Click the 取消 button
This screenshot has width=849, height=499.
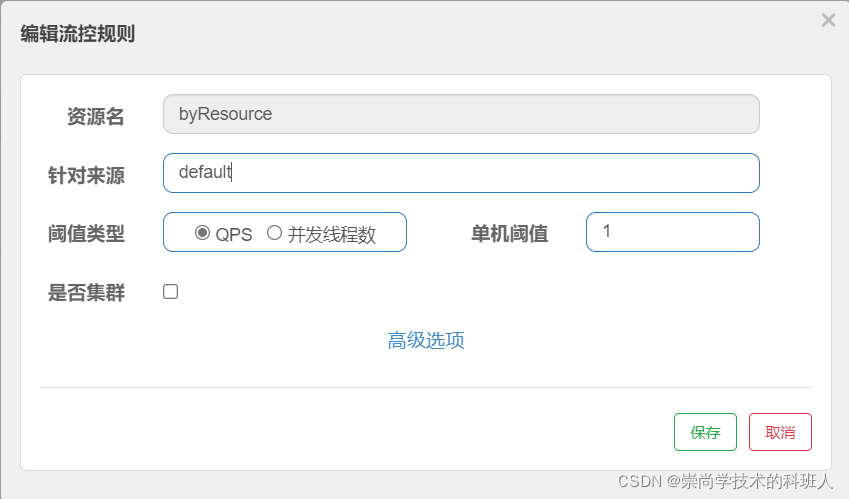click(780, 432)
